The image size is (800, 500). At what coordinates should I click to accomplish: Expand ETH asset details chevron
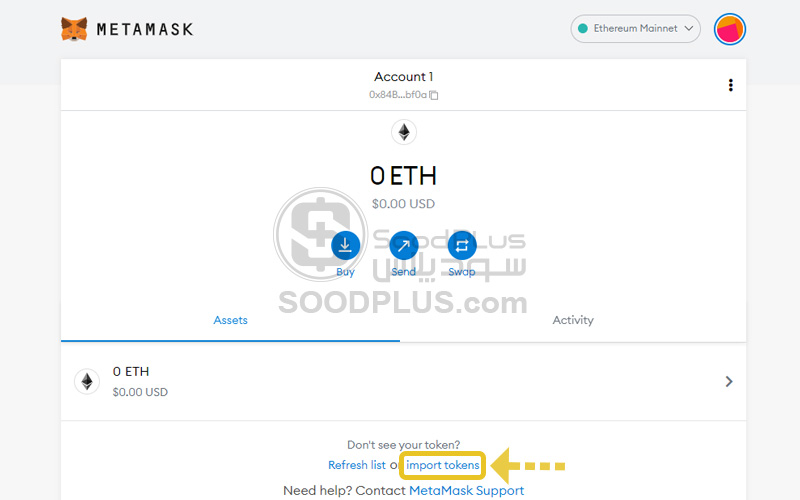point(729,381)
